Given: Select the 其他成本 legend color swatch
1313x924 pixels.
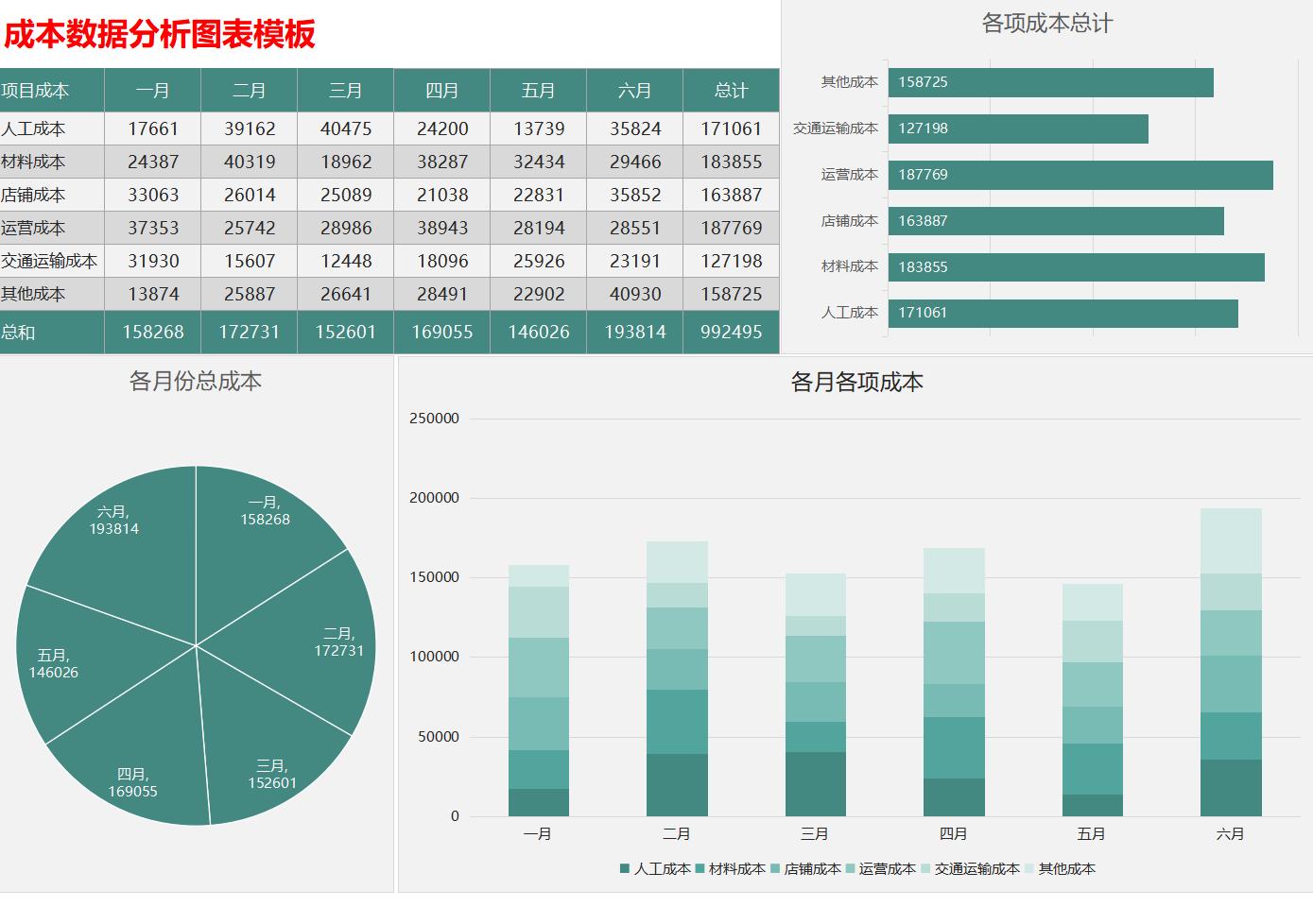Looking at the screenshot, I should point(1031,867).
